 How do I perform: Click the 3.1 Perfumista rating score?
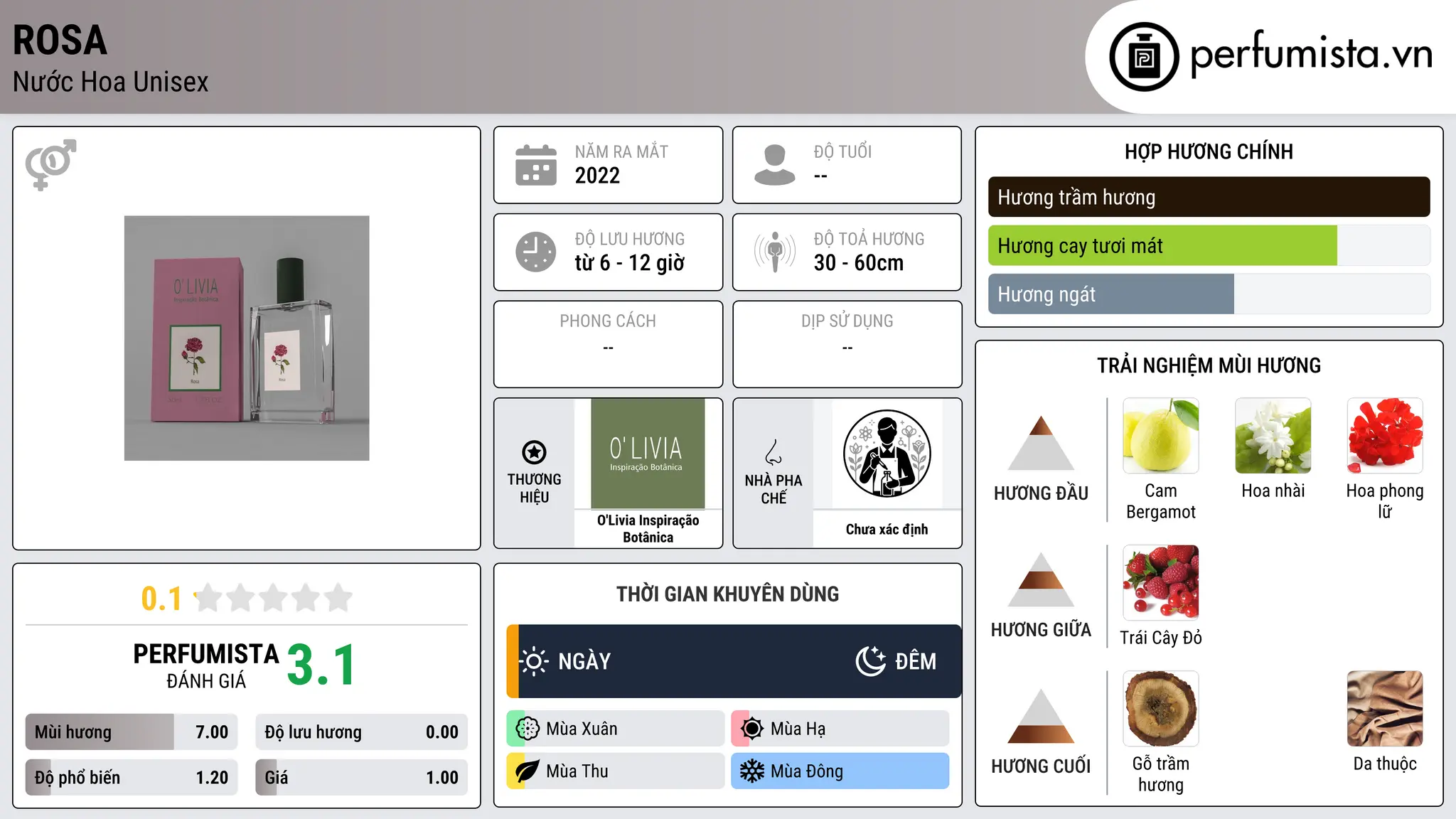321,665
